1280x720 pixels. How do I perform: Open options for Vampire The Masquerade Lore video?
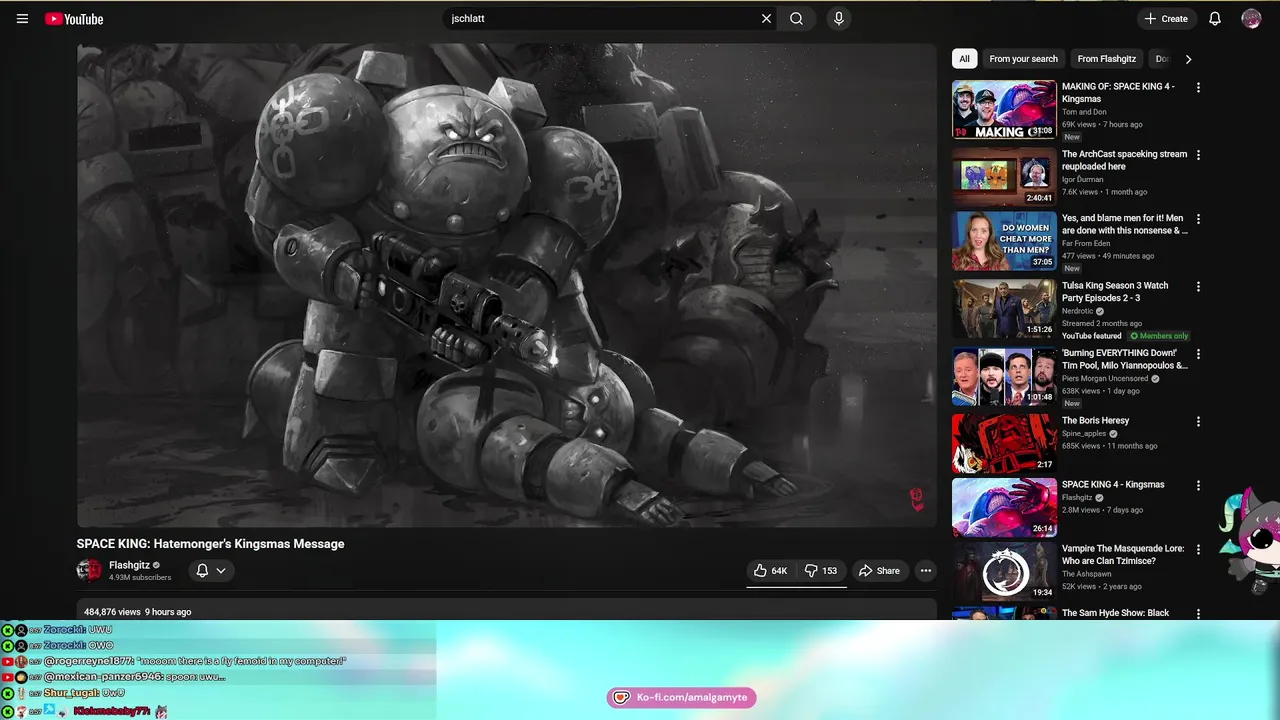1198,550
